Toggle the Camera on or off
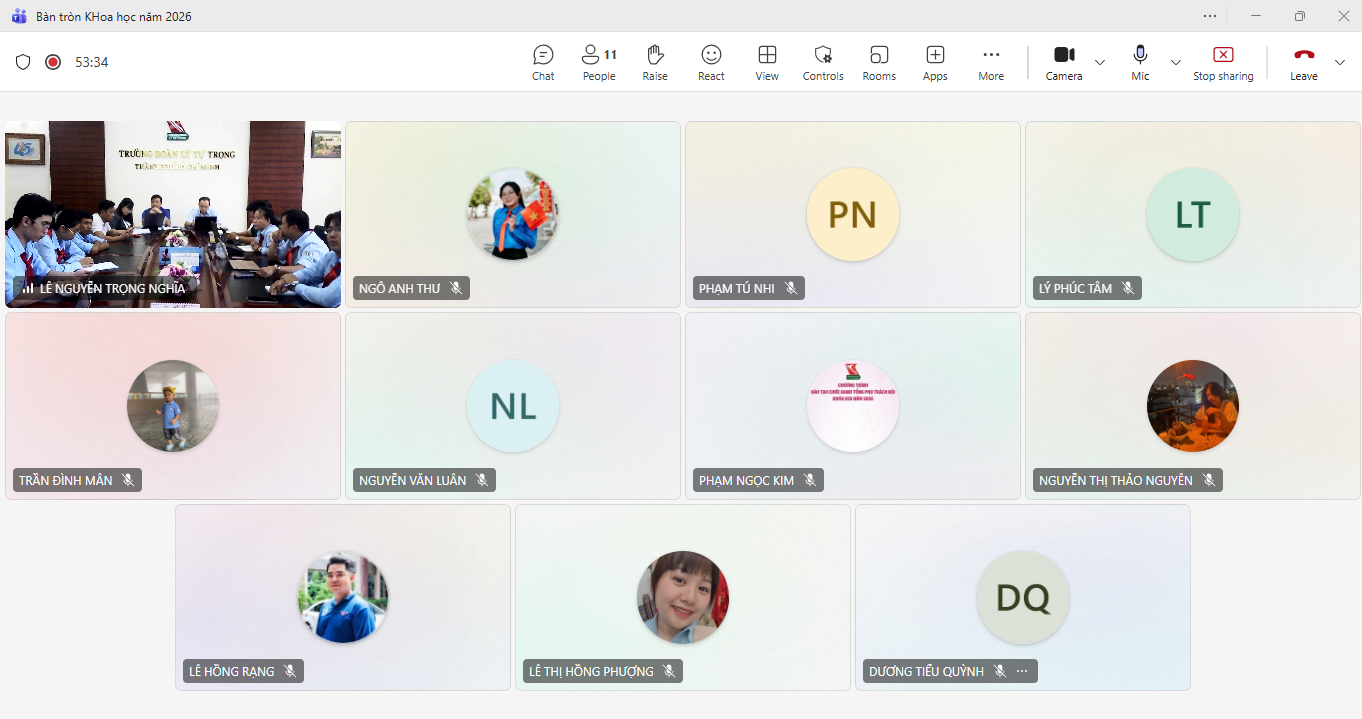The height and width of the screenshot is (719, 1362). (x=1063, y=62)
